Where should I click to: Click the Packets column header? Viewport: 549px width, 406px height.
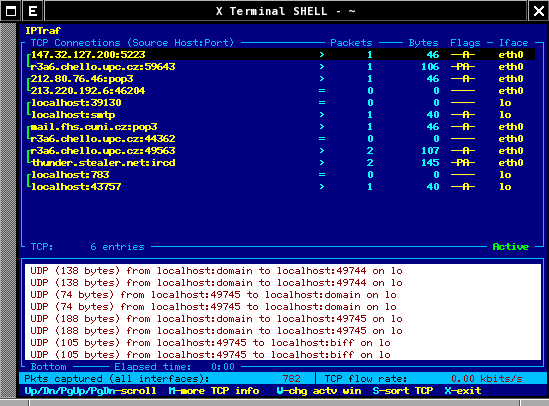pyautogui.click(x=351, y=43)
